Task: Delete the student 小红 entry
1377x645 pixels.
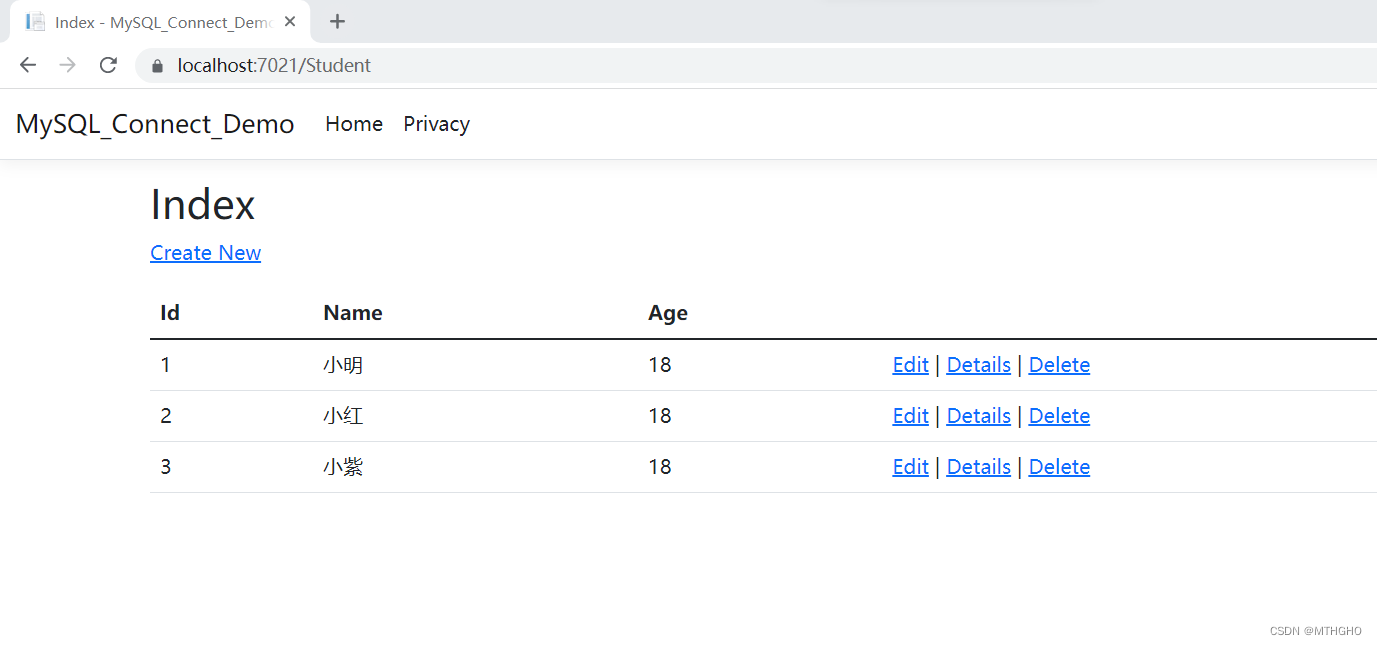Action: 1059,416
